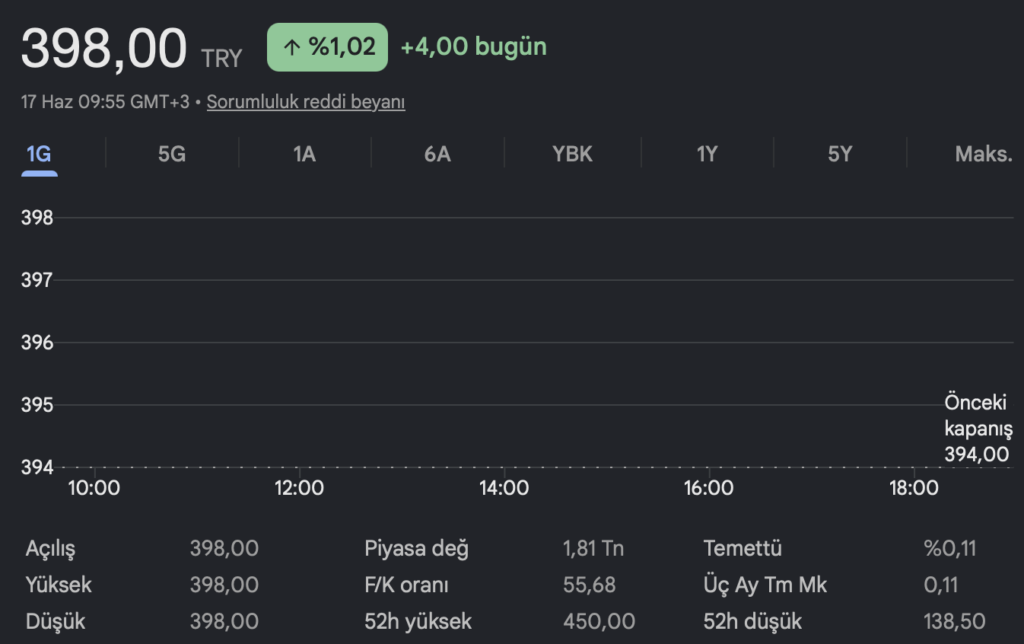
Task: Click the F/K oranı value 55,68
Action: coord(589,585)
